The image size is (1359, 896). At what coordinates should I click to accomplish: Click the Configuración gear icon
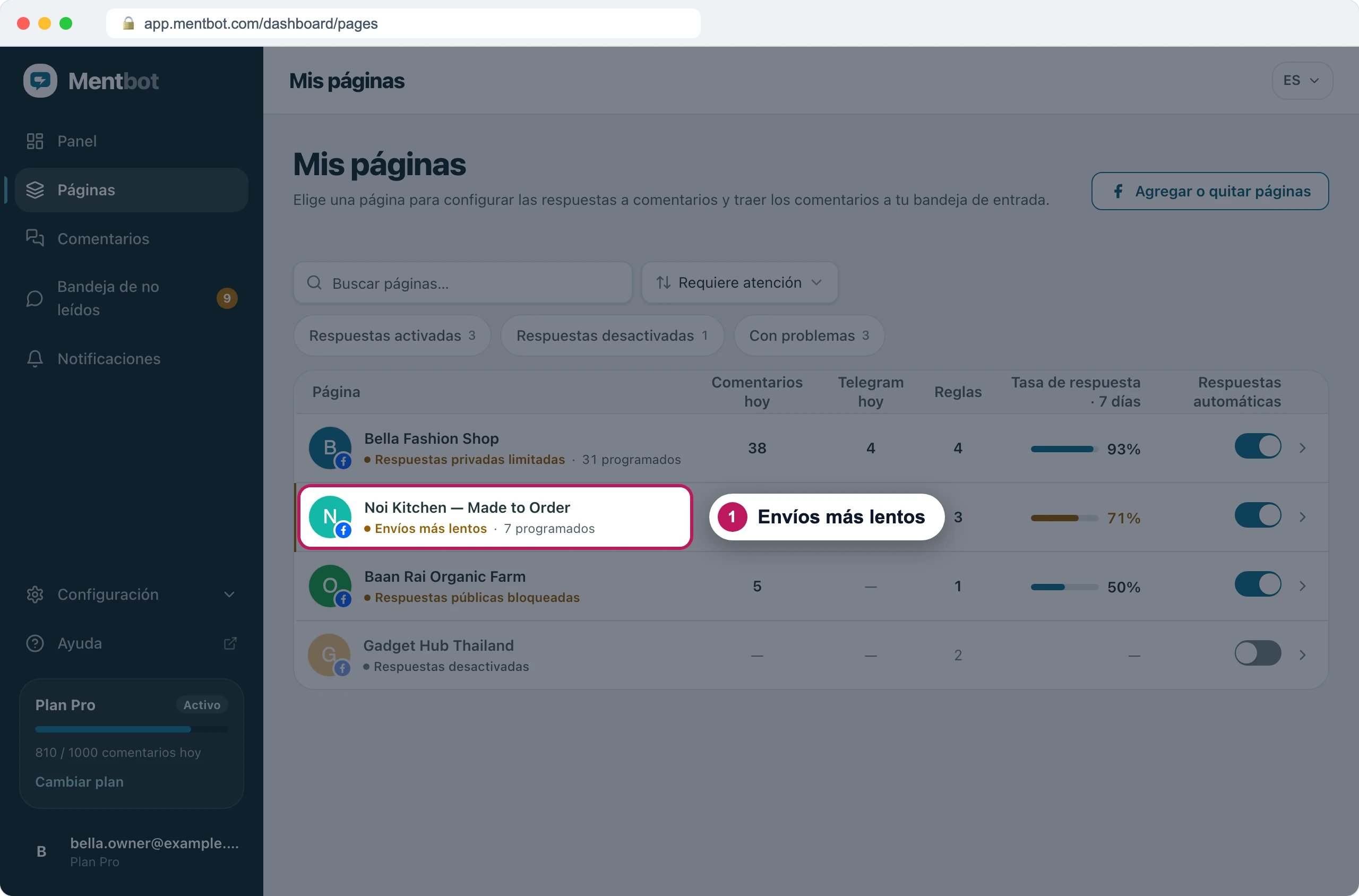click(x=35, y=595)
